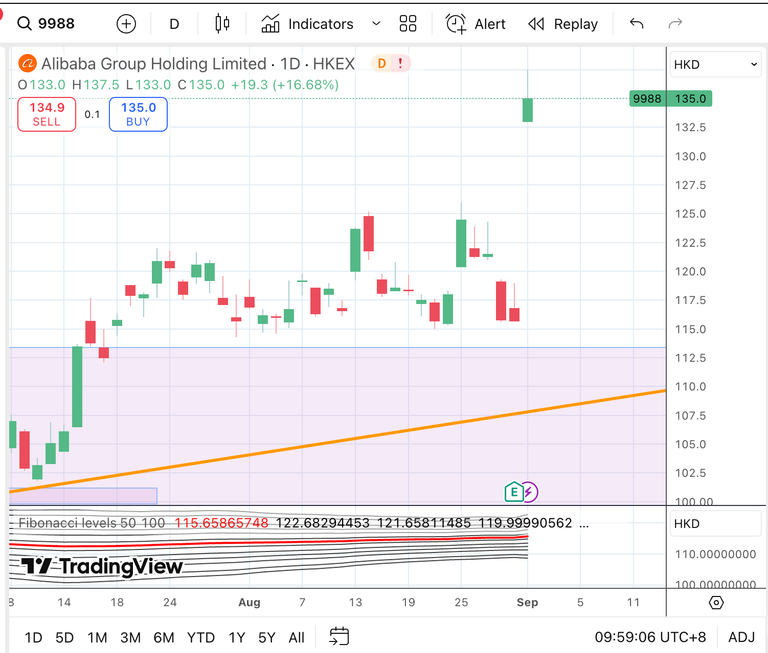Click the Alibaba logo icon
Image resolution: width=768 pixels, height=653 pixels.
(27, 64)
